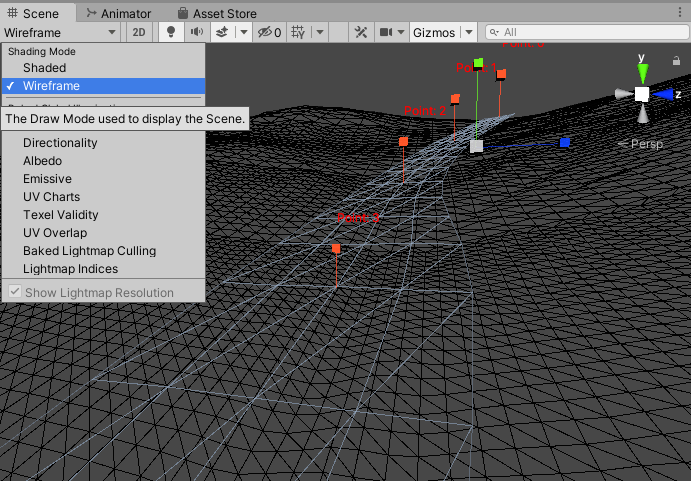
Task: Choose Albedo draw mode
Action: (104, 161)
